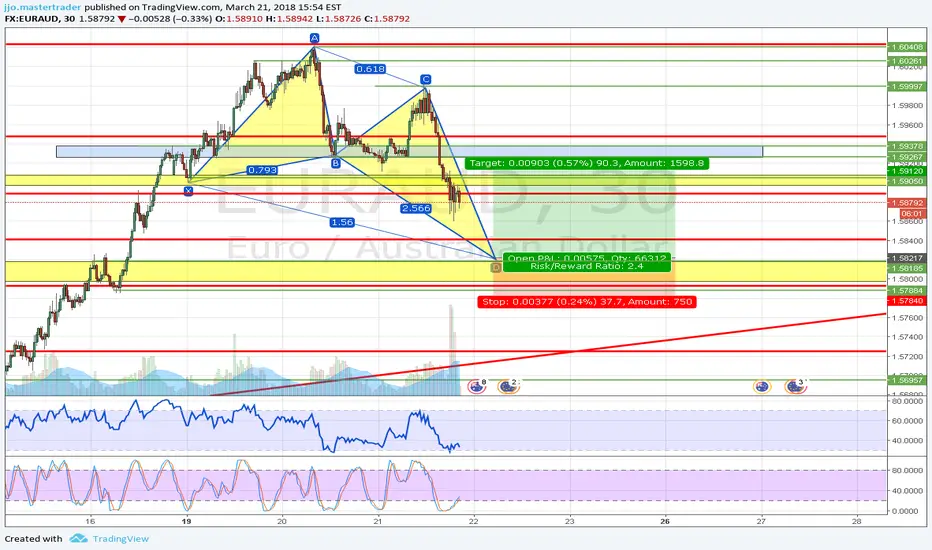Select the red Stop label of the long position
The width and height of the screenshot is (932, 550).
587,301
